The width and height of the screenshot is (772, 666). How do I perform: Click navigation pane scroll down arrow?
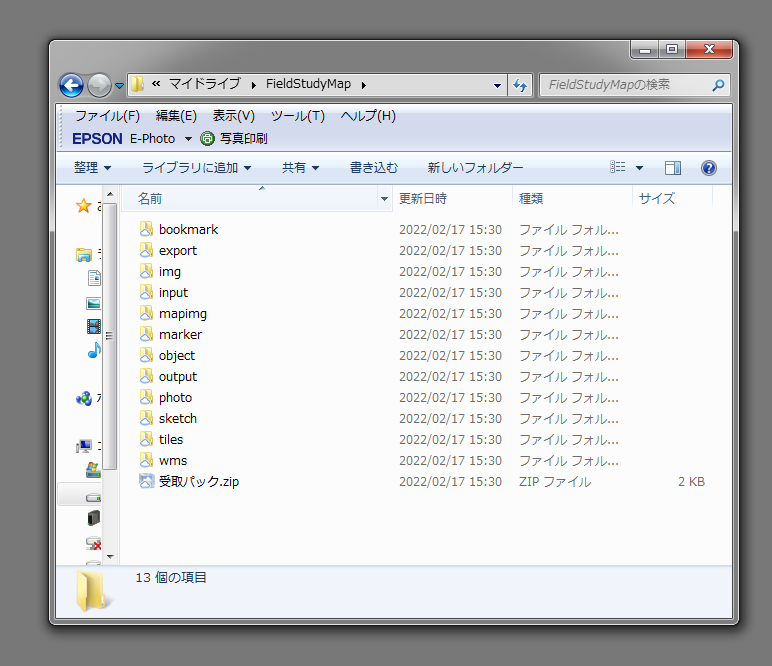[110, 557]
